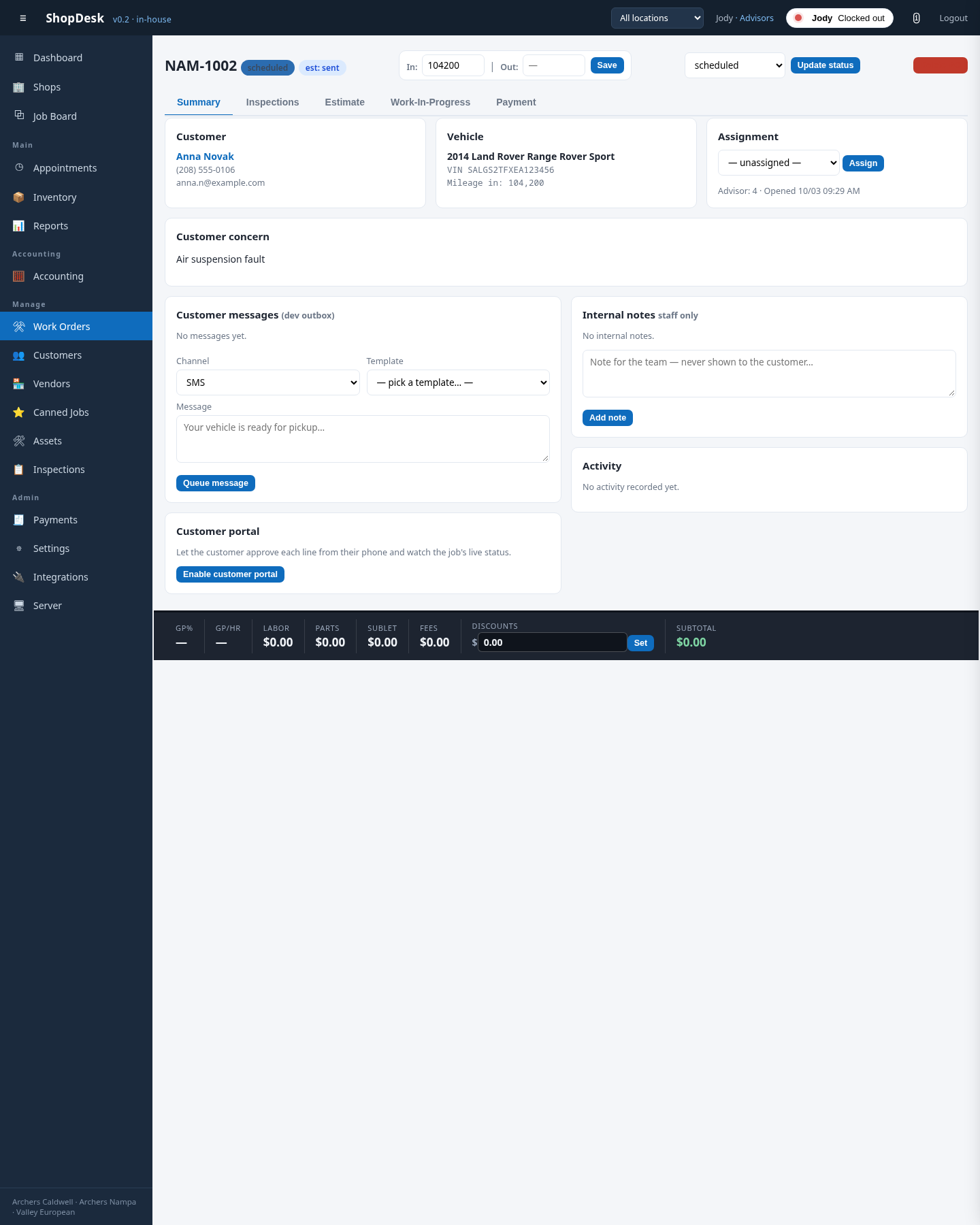Image resolution: width=980 pixels, height=1225 pixels.
Task: Open the Server page
Action: (x=76, y=606)
